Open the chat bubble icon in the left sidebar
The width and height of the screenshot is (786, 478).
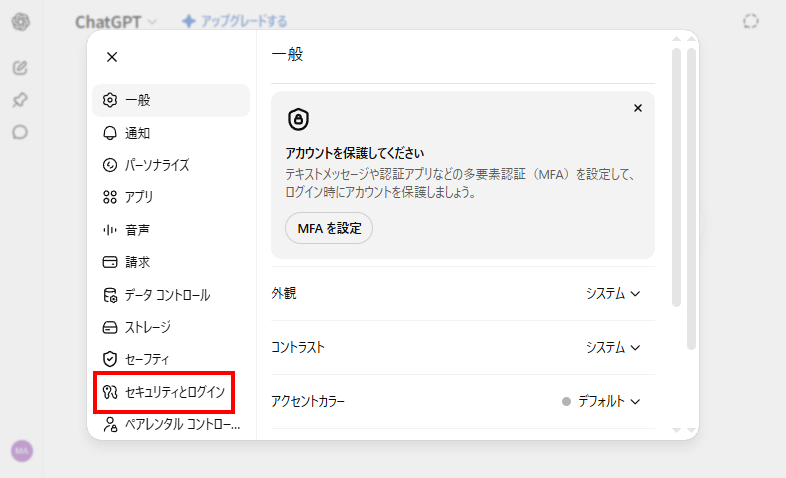coord(20,132)
